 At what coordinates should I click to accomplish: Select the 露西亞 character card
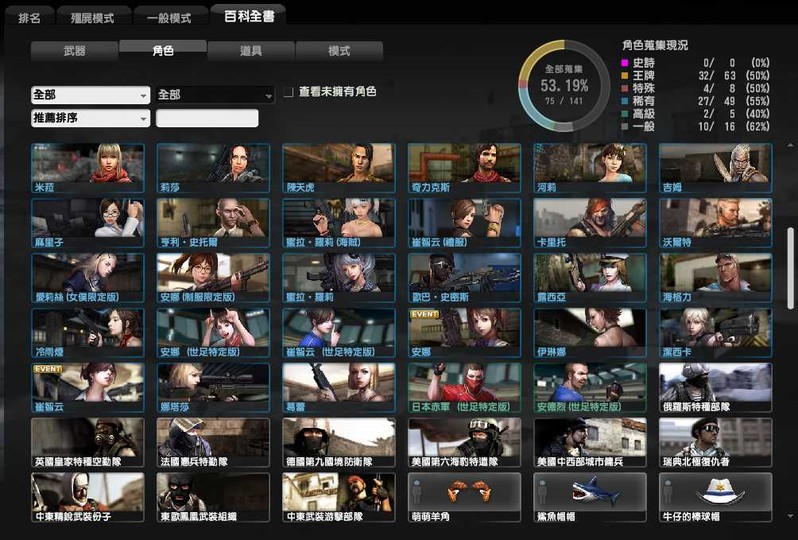click(590, 278)
